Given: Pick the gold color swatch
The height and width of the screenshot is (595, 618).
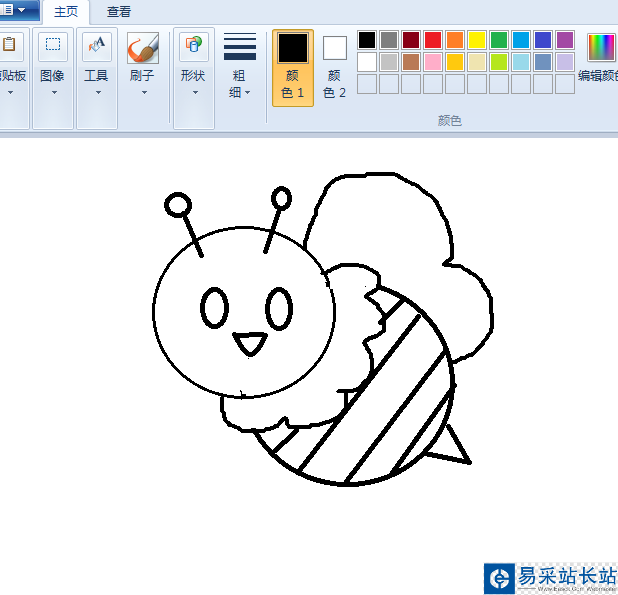Looking at the screenshot, I should 455,62.
